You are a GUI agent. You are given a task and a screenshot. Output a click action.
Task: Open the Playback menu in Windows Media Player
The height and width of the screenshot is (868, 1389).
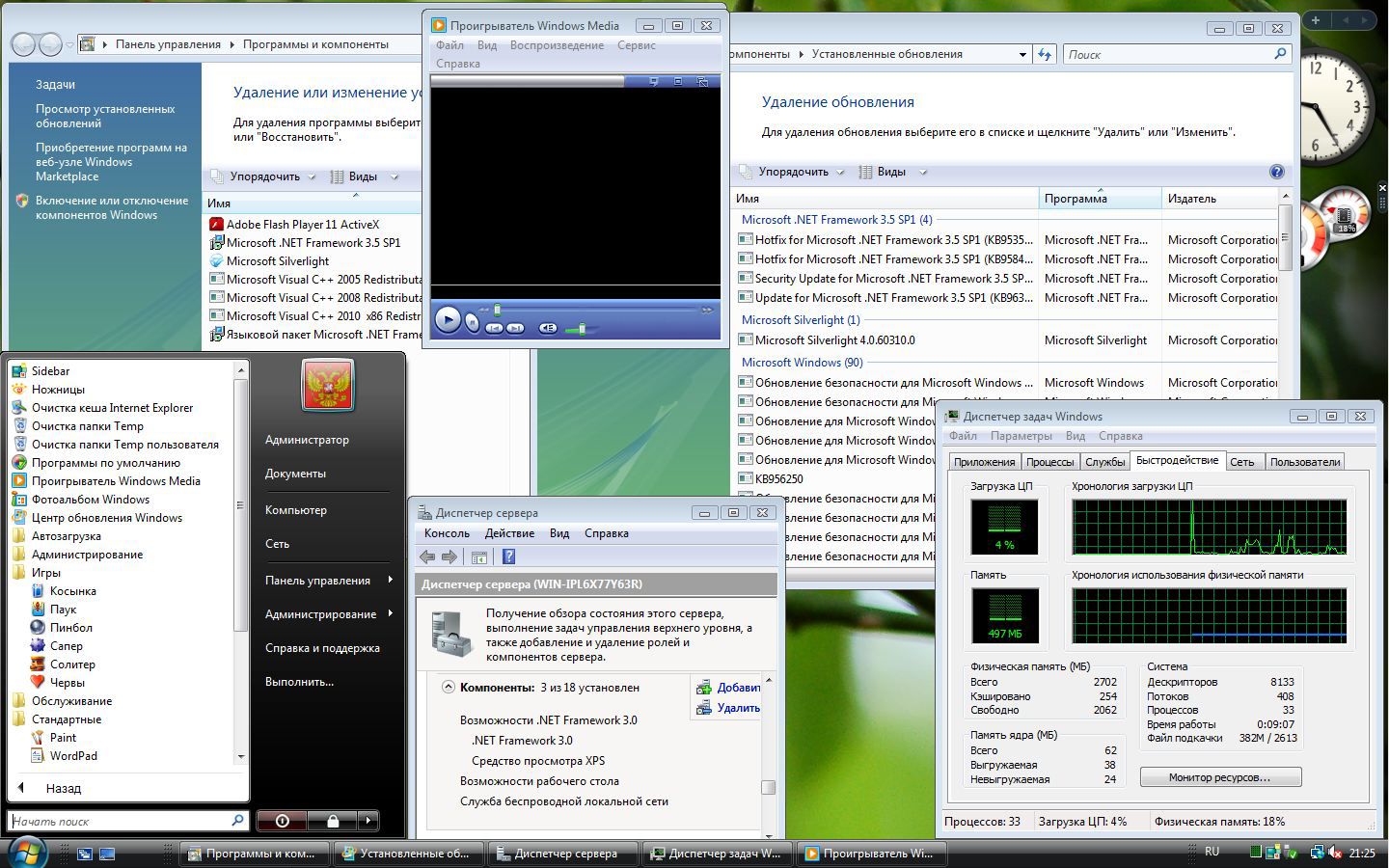point(557,45)
